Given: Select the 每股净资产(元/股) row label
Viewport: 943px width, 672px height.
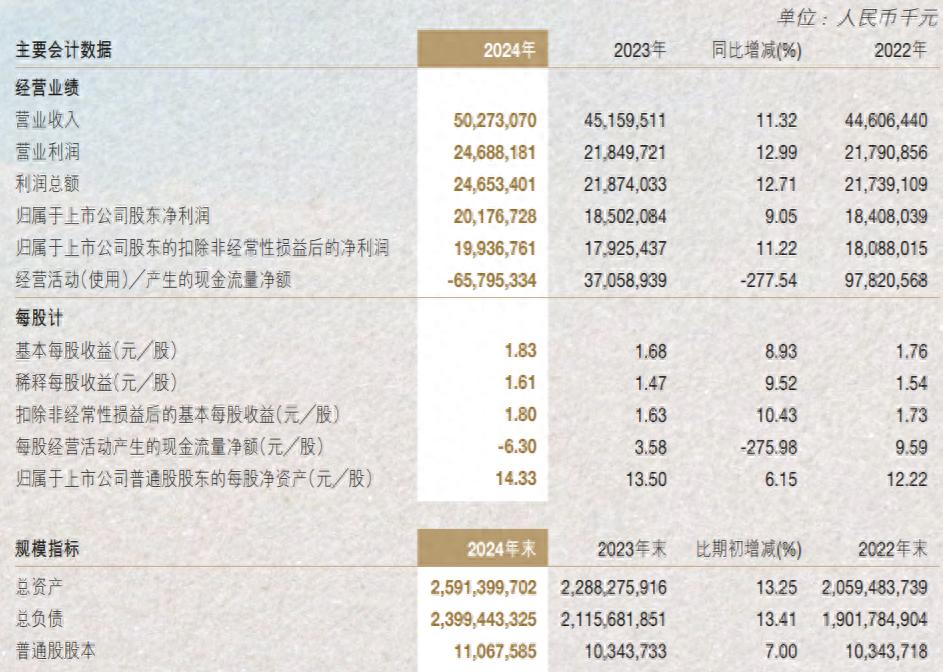Looking at the screenshot, I should (194, 478).
